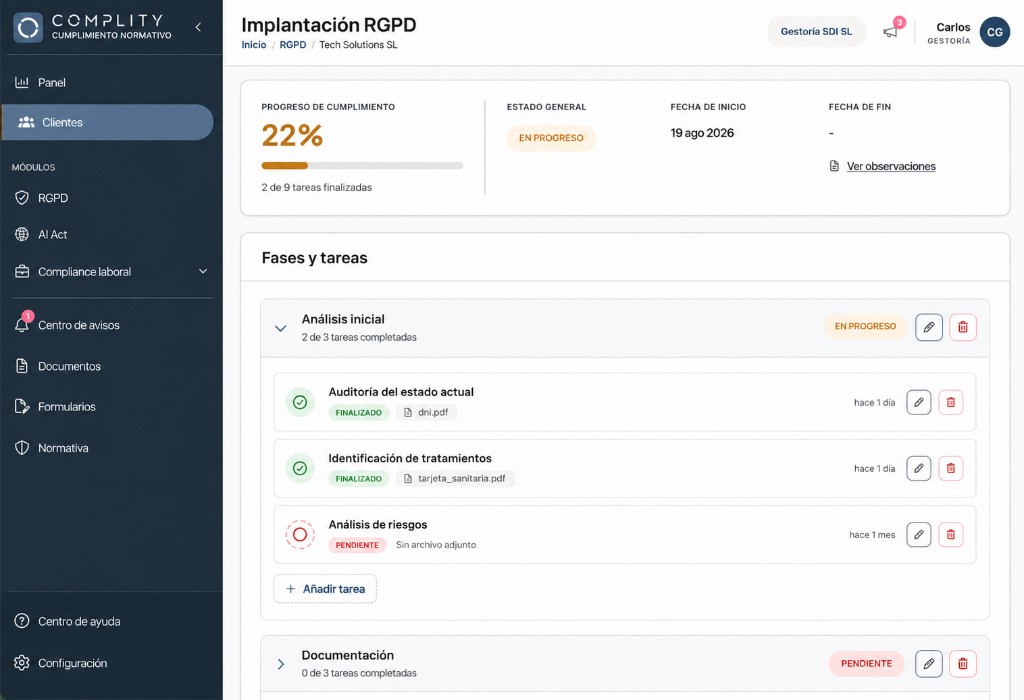Click the Gestoría SDI SL button
Viewport: 1024px width, 700px height.
point(816,31)
